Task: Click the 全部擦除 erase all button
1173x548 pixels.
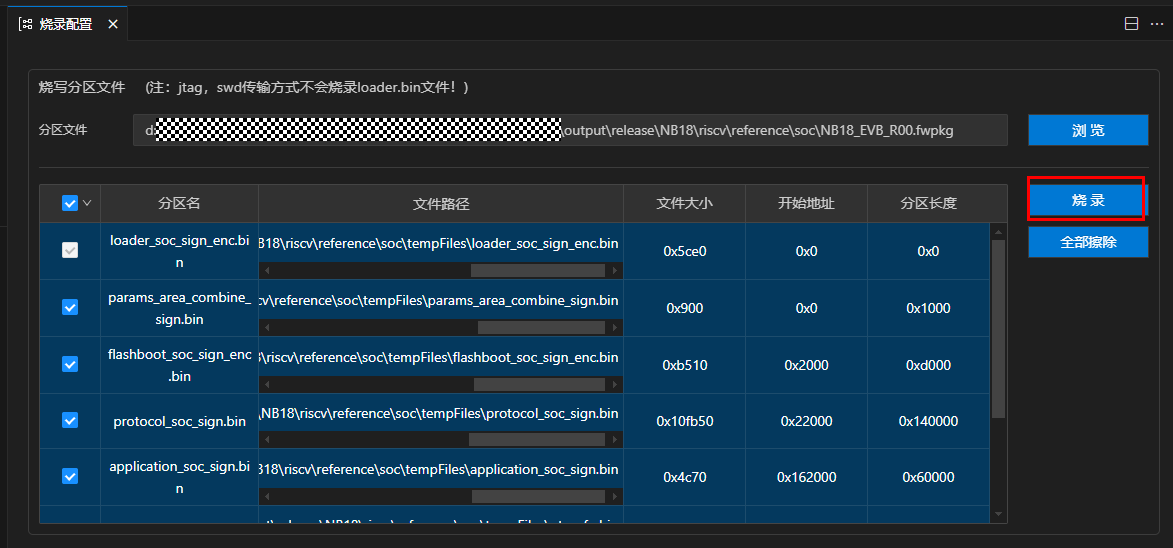Action: pos(1088,242)
